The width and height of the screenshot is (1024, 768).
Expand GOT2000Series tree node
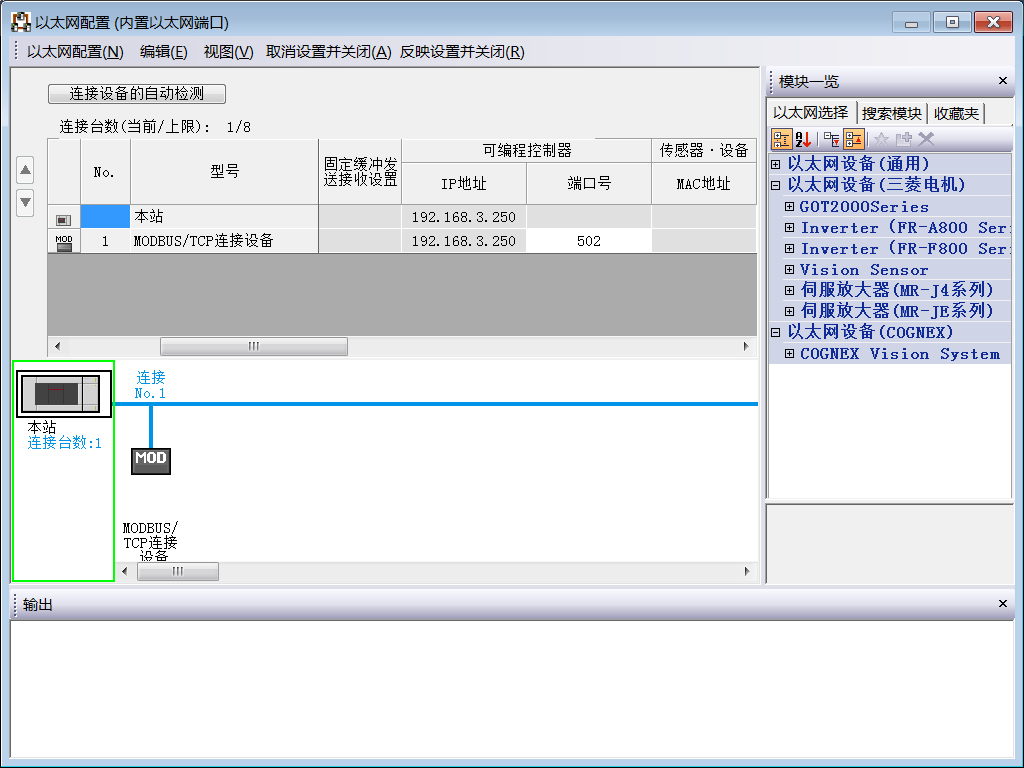[x=790, y=207]
